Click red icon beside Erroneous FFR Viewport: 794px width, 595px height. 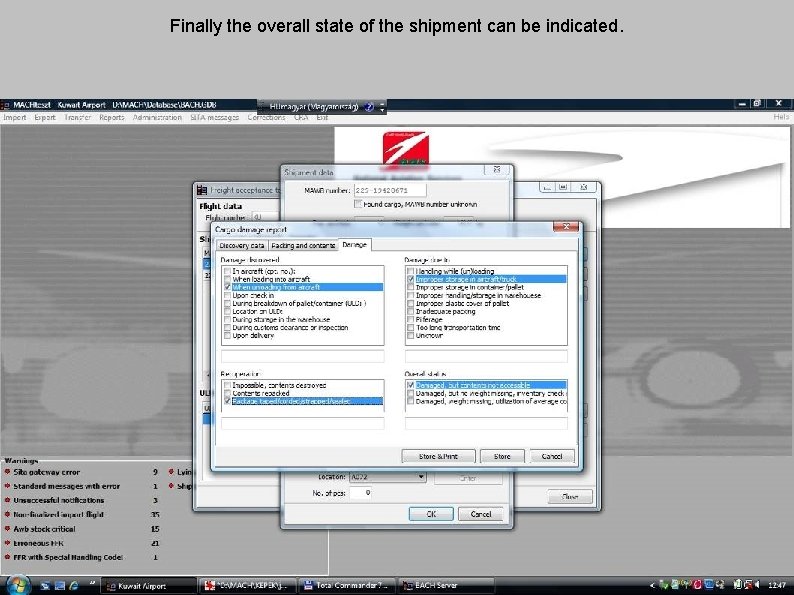point(8,543)
